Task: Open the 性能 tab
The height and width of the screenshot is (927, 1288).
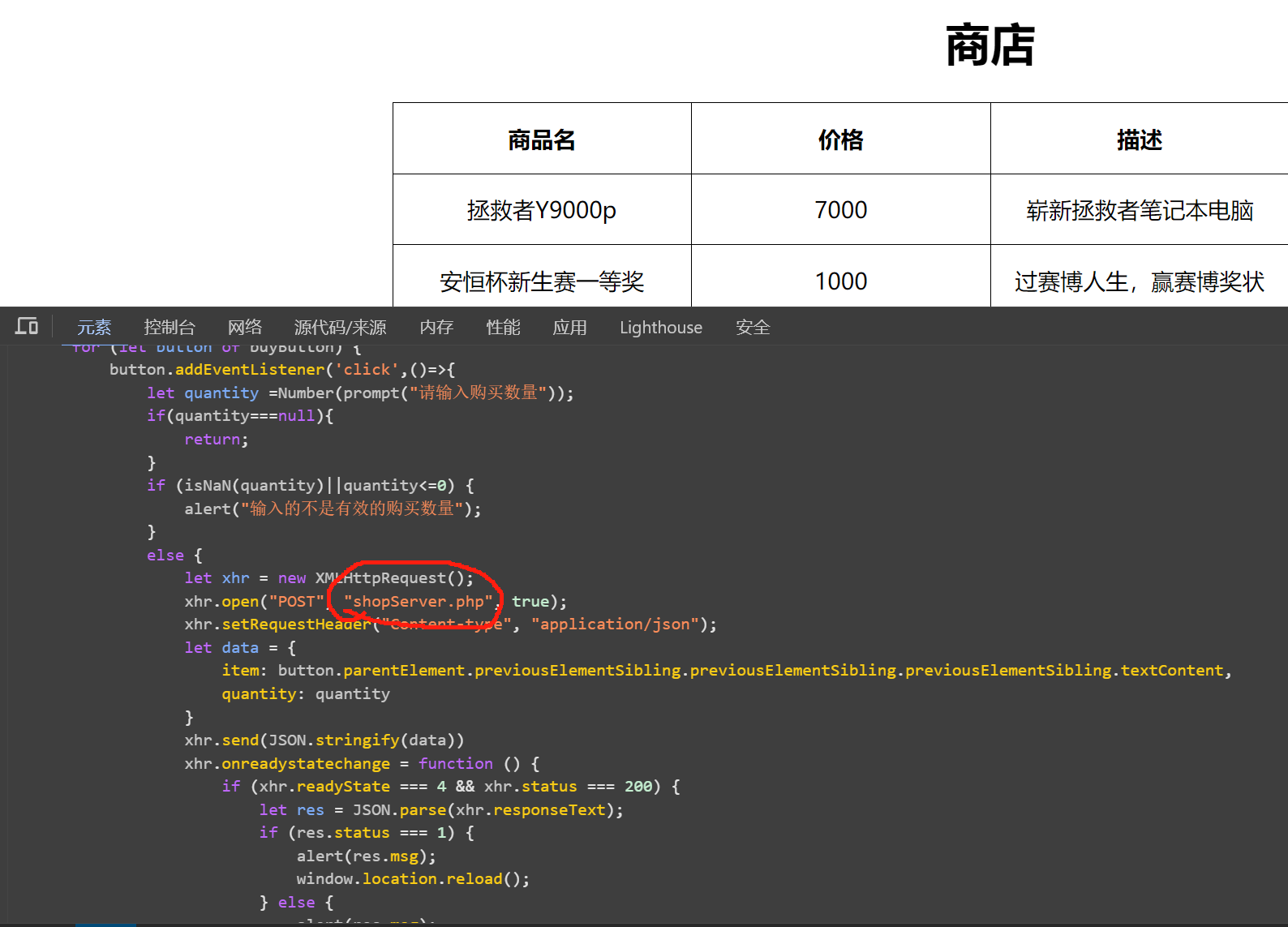Action: (503, 328)
